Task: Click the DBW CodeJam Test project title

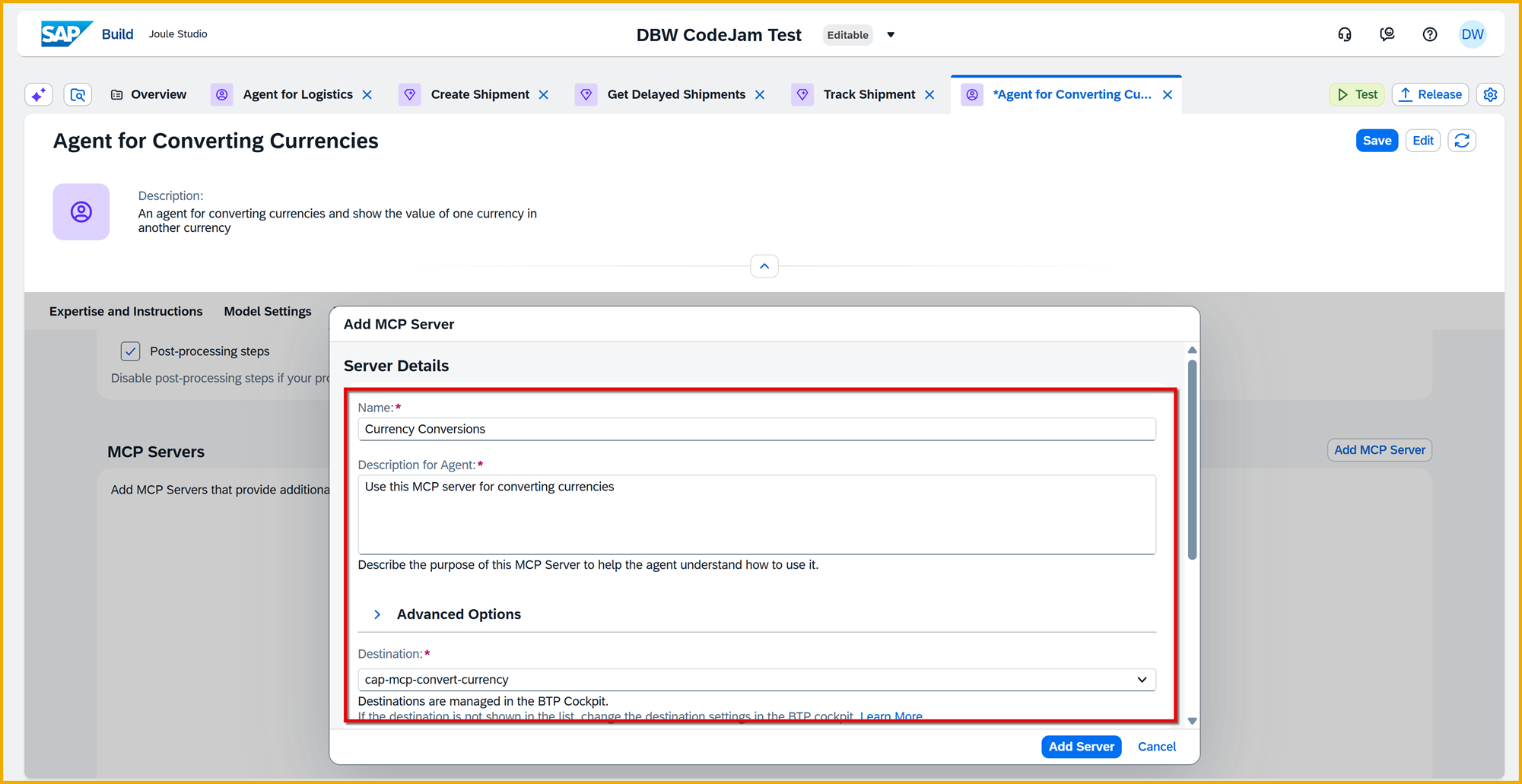Action: [719, 35]
